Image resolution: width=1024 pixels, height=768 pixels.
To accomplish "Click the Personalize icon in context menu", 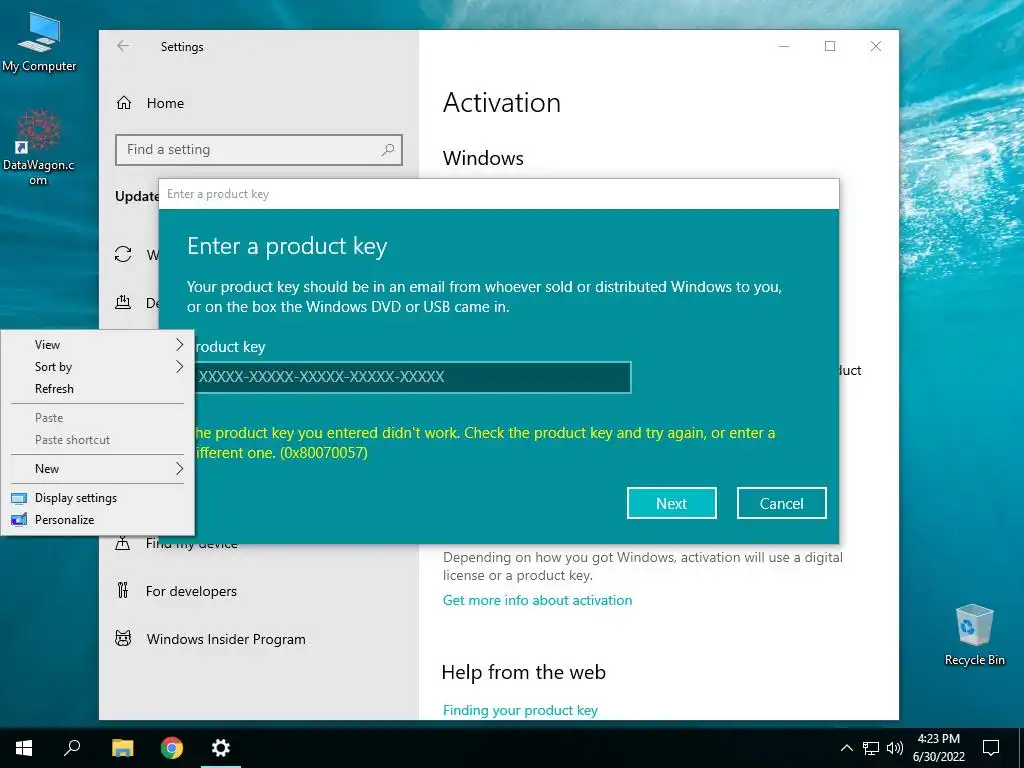I will coord(19,520).
